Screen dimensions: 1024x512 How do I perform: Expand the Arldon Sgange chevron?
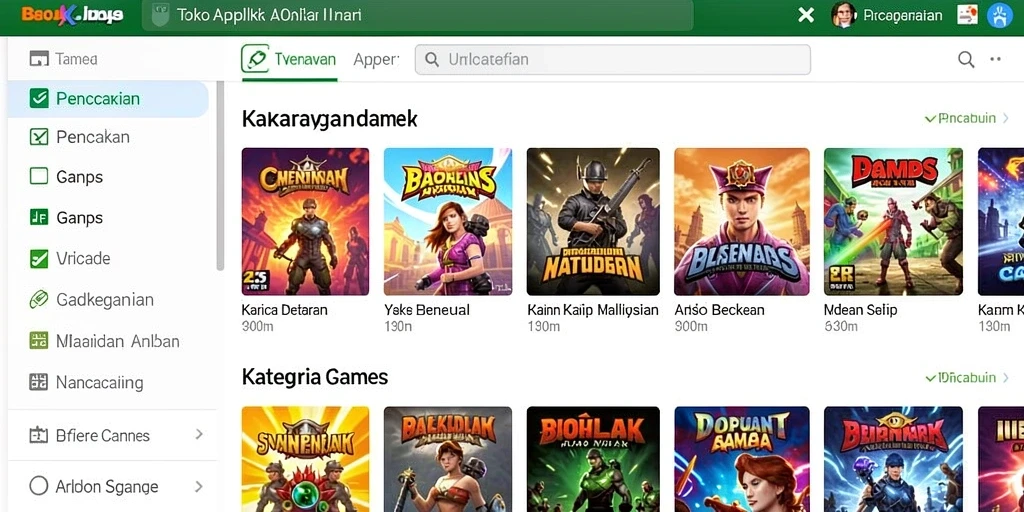pyautogui.click(x=199, y=487)
